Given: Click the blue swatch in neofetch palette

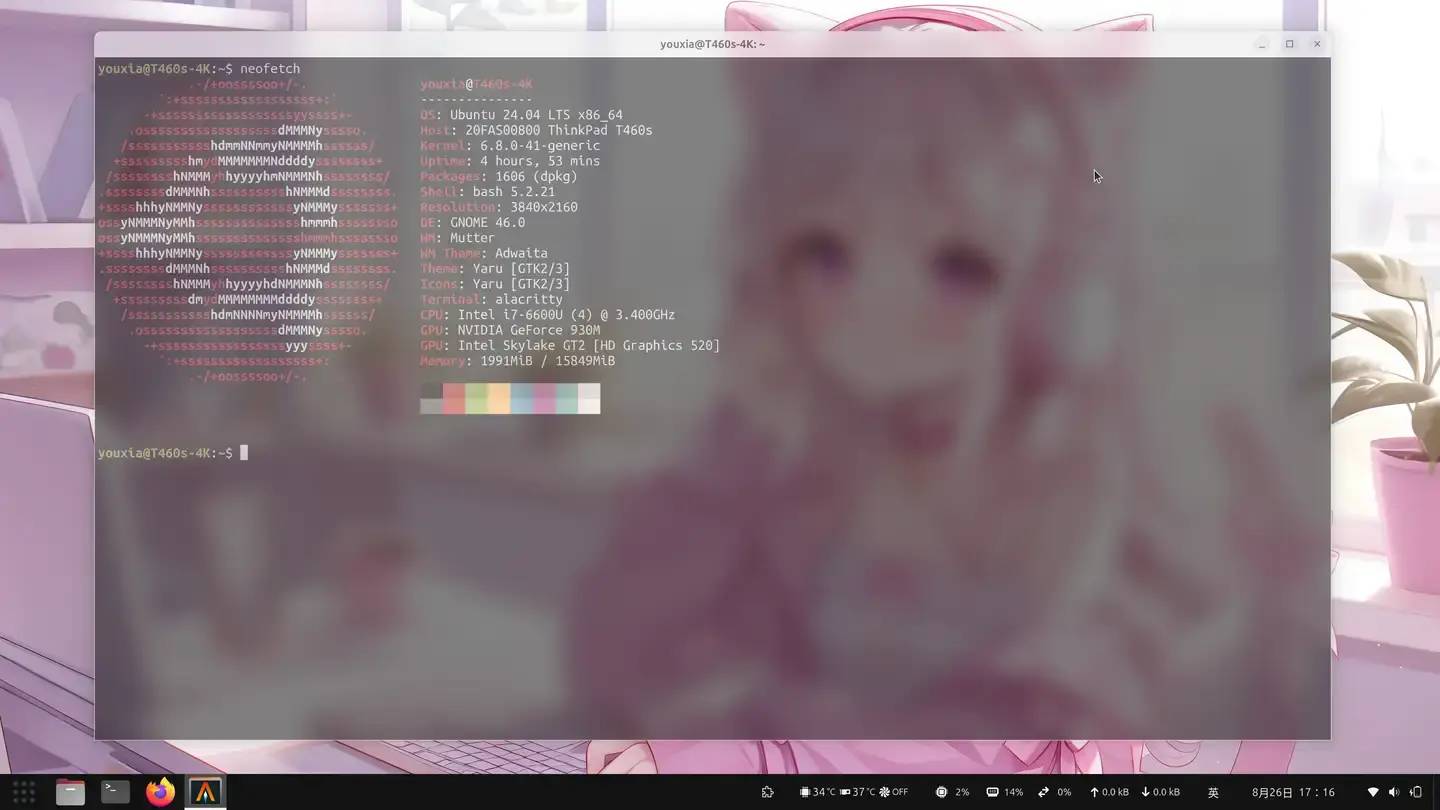Looking at the screenshot, I should [521, 398].
